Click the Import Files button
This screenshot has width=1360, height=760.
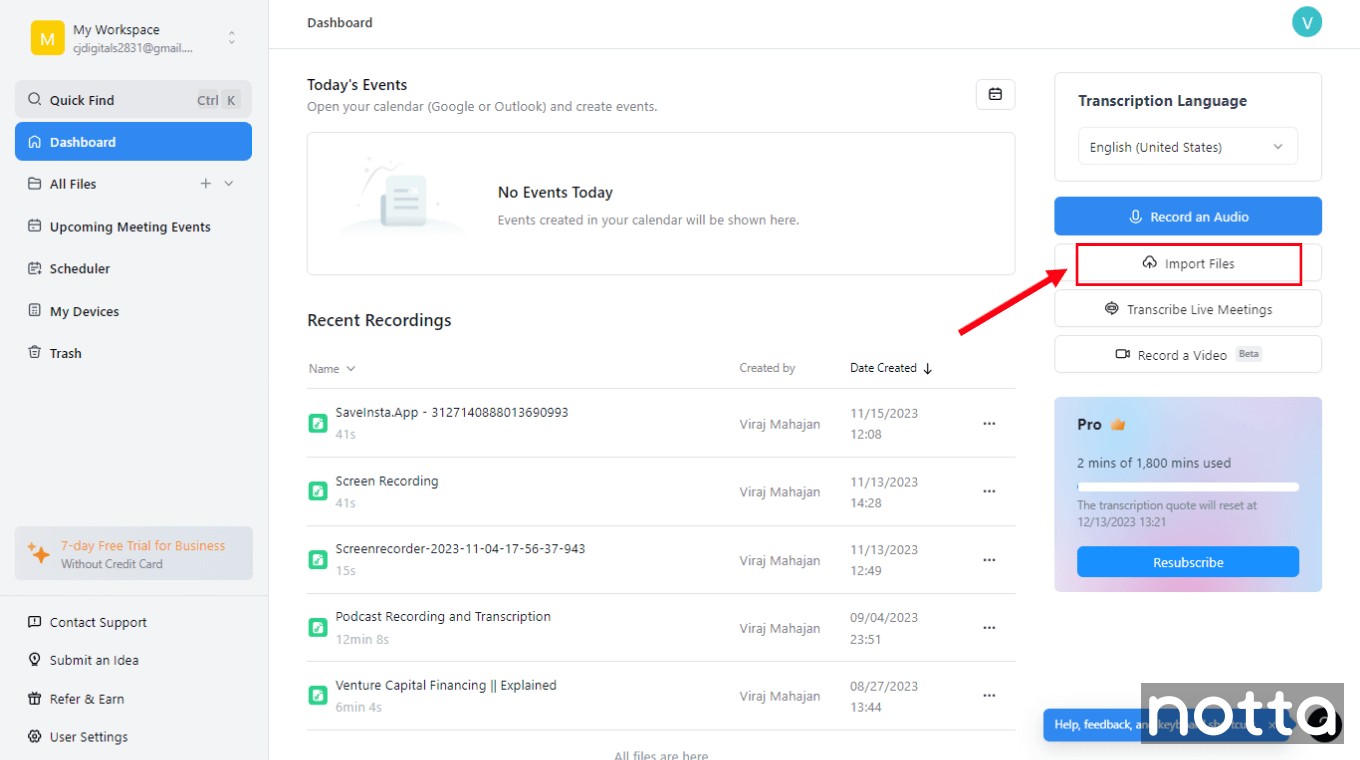[x=1187, y=263]
